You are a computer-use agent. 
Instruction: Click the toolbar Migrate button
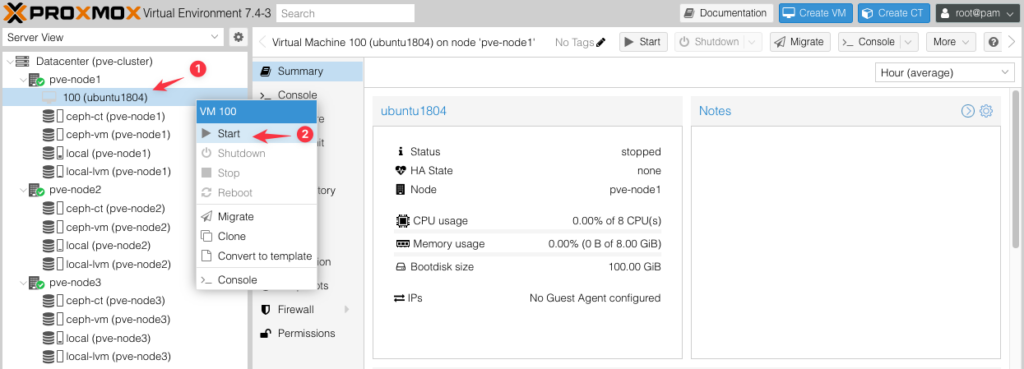(801, 42)
